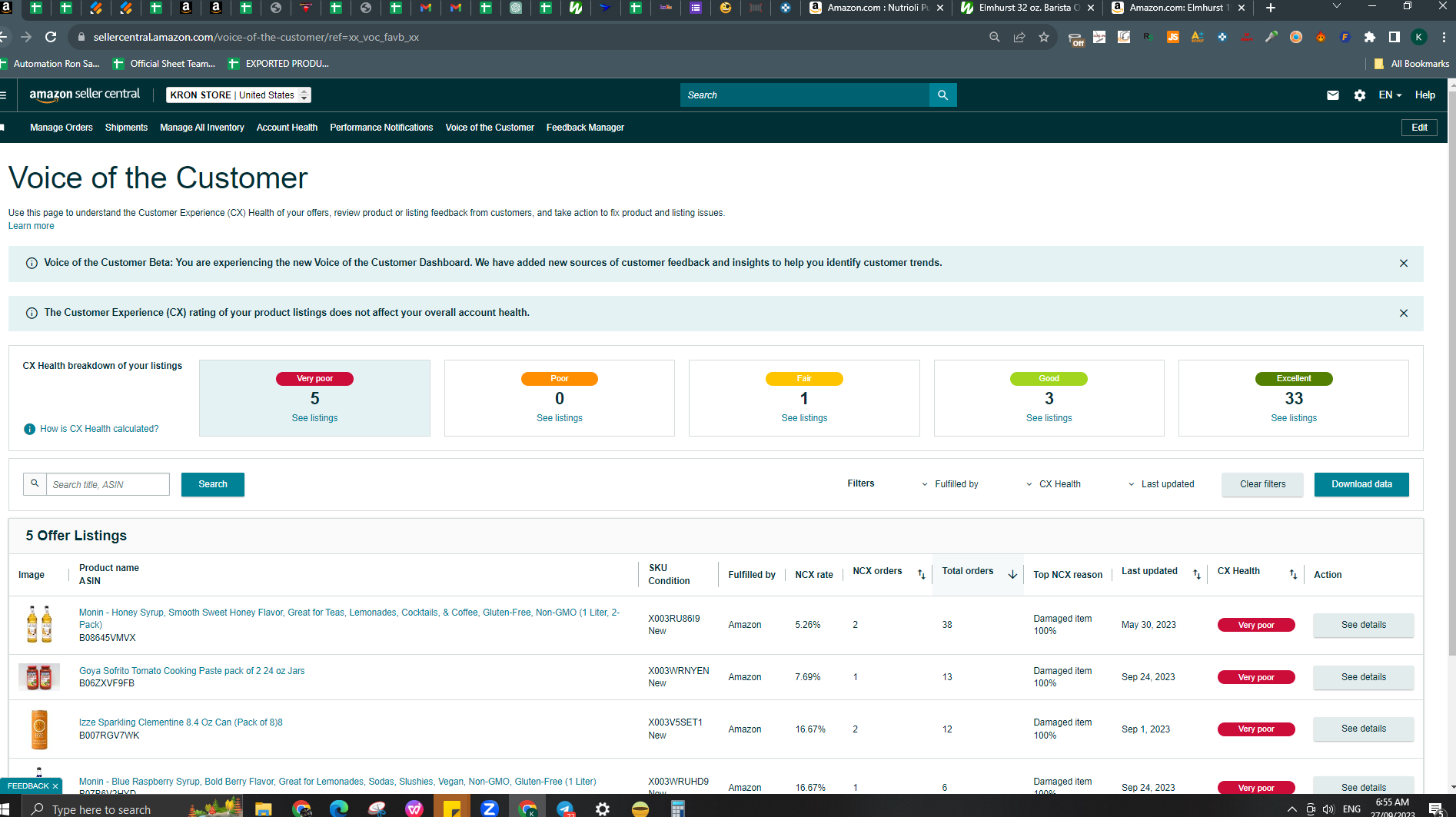Open the Chrome three-dot menu
This screenshot has width=1456, height=817.
coord(1444,37)
